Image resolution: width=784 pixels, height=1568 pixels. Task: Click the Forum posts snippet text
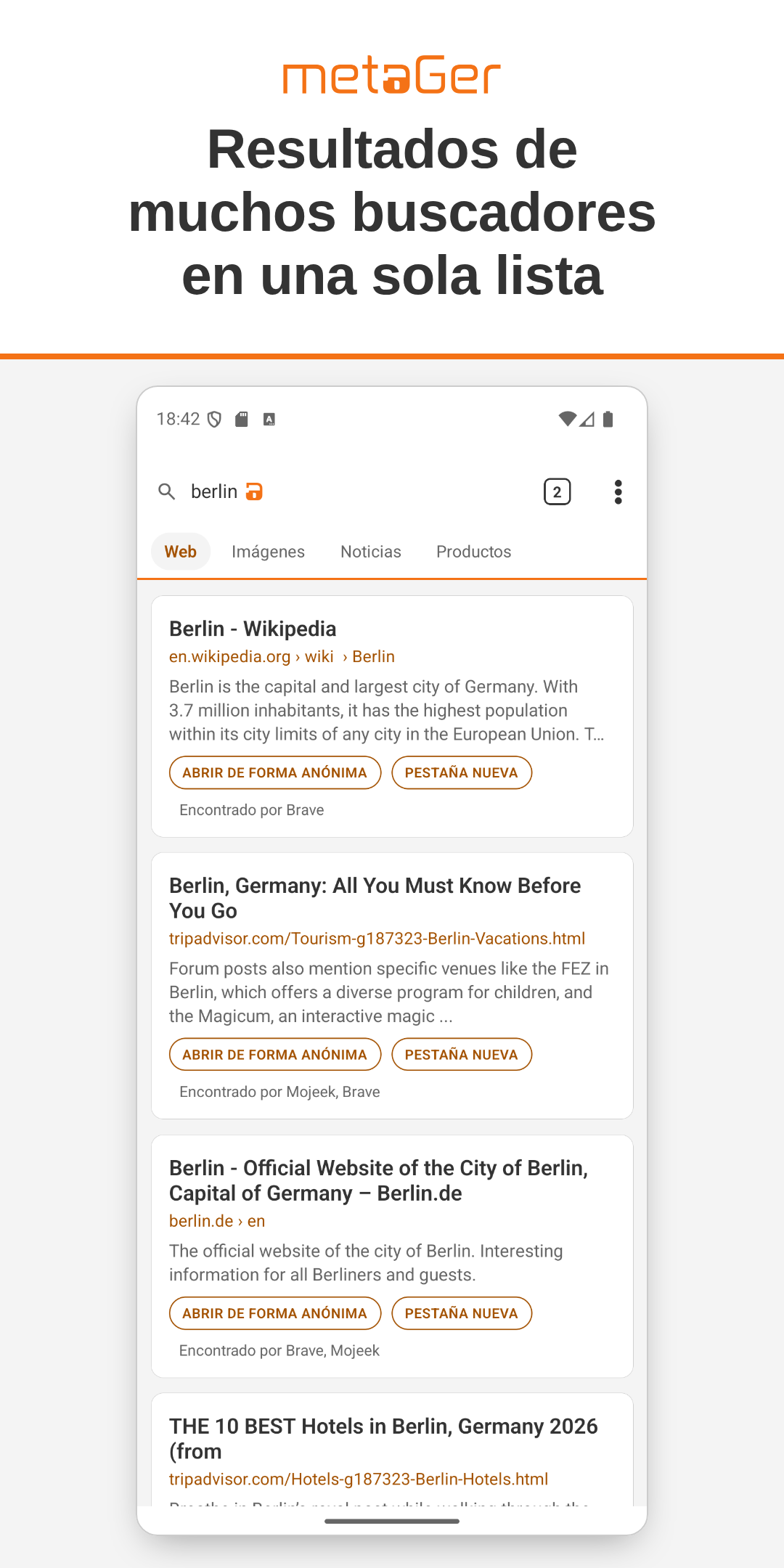pyautogui.click(x=389, y=992)
